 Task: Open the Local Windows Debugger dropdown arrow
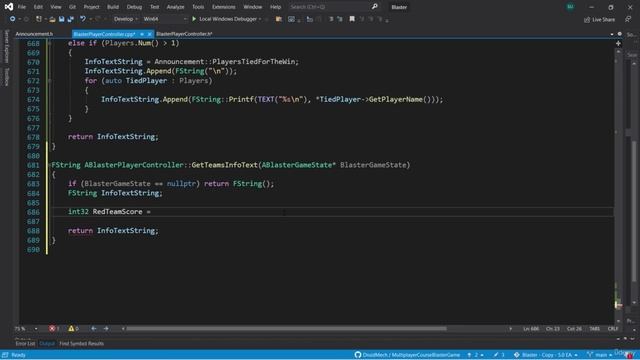260,19
